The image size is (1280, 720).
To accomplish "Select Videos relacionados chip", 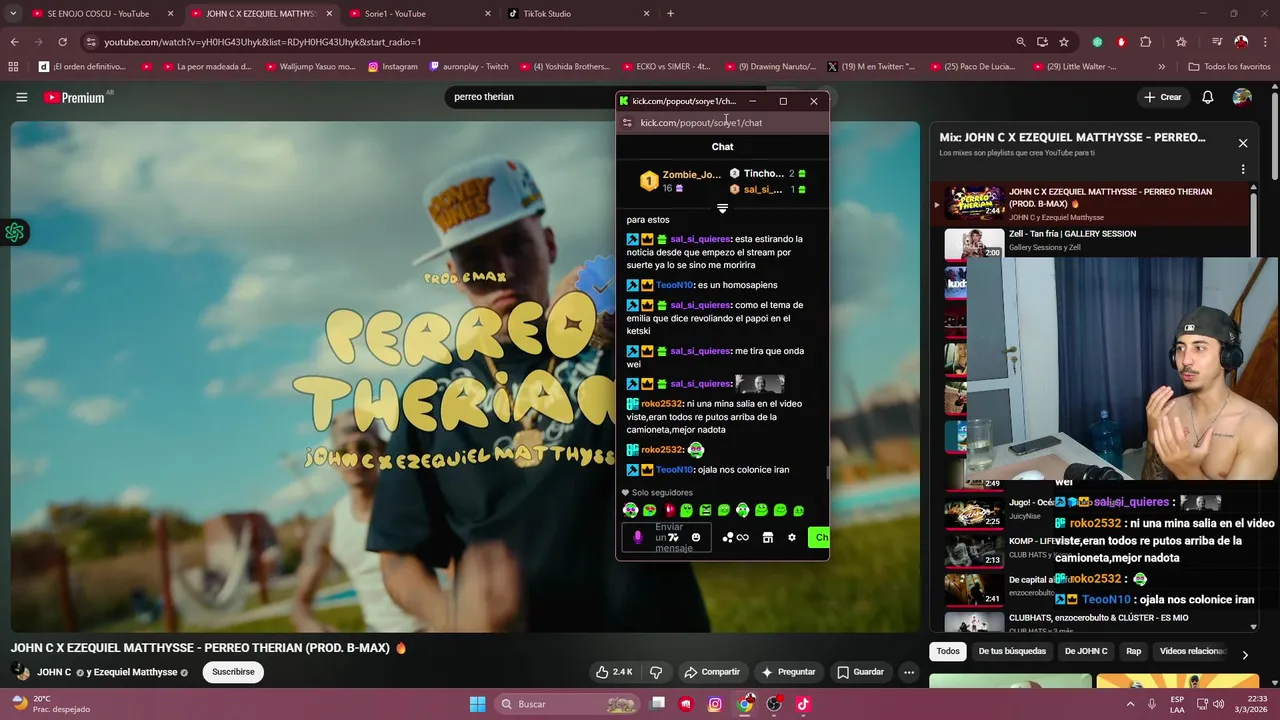I will (x=1192, y=651).
